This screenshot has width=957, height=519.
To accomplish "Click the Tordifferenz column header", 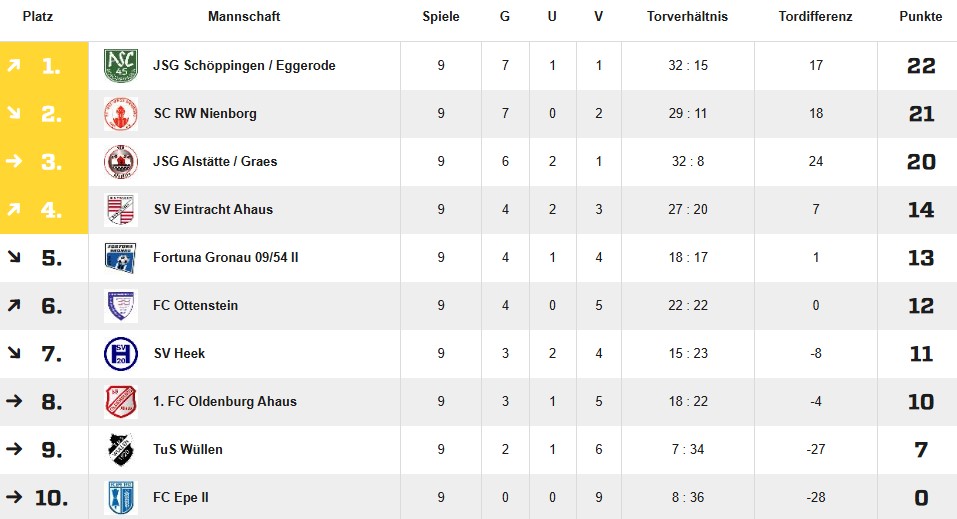I will [x=815, y=17].
